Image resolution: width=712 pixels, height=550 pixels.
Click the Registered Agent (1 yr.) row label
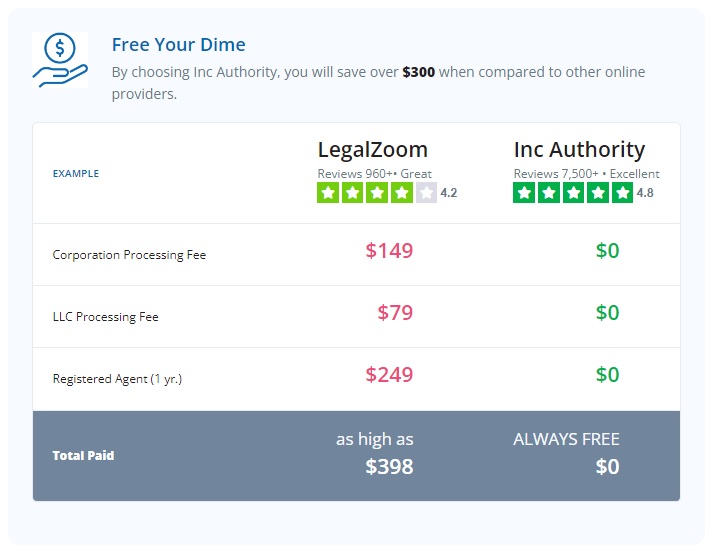point(117,379)
